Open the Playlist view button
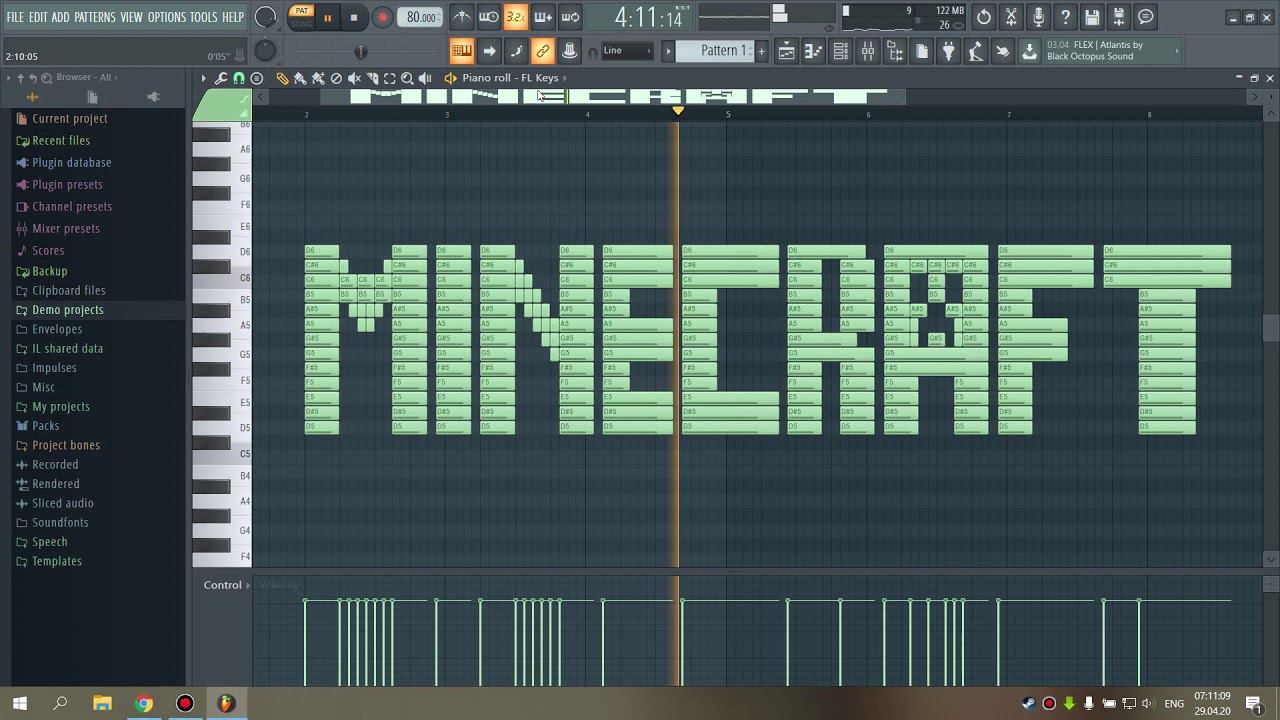Screen dimensions: 1280x720 [787, 51]
